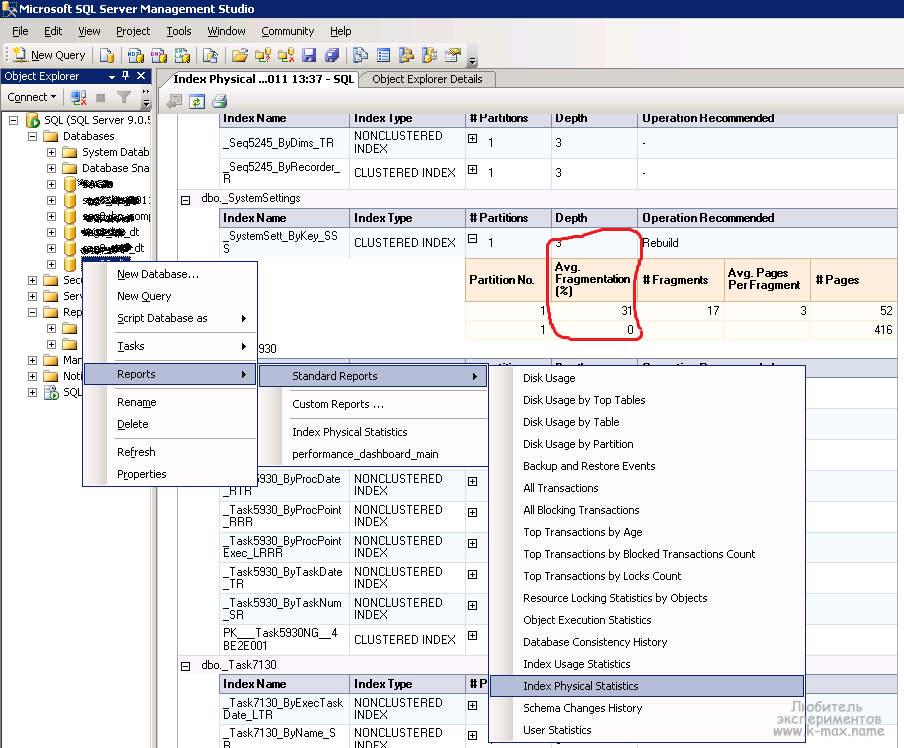
Task: Collapse the Databases folder node
Action: pyautogui.click(x=32, y=136)
